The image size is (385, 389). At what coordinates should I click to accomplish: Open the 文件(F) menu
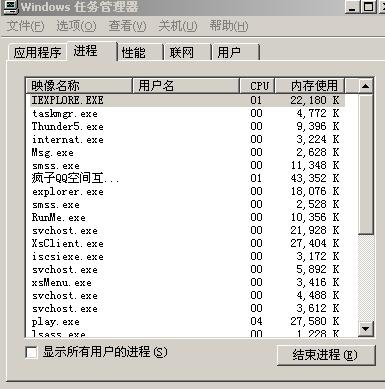click(x=25, y=26)
